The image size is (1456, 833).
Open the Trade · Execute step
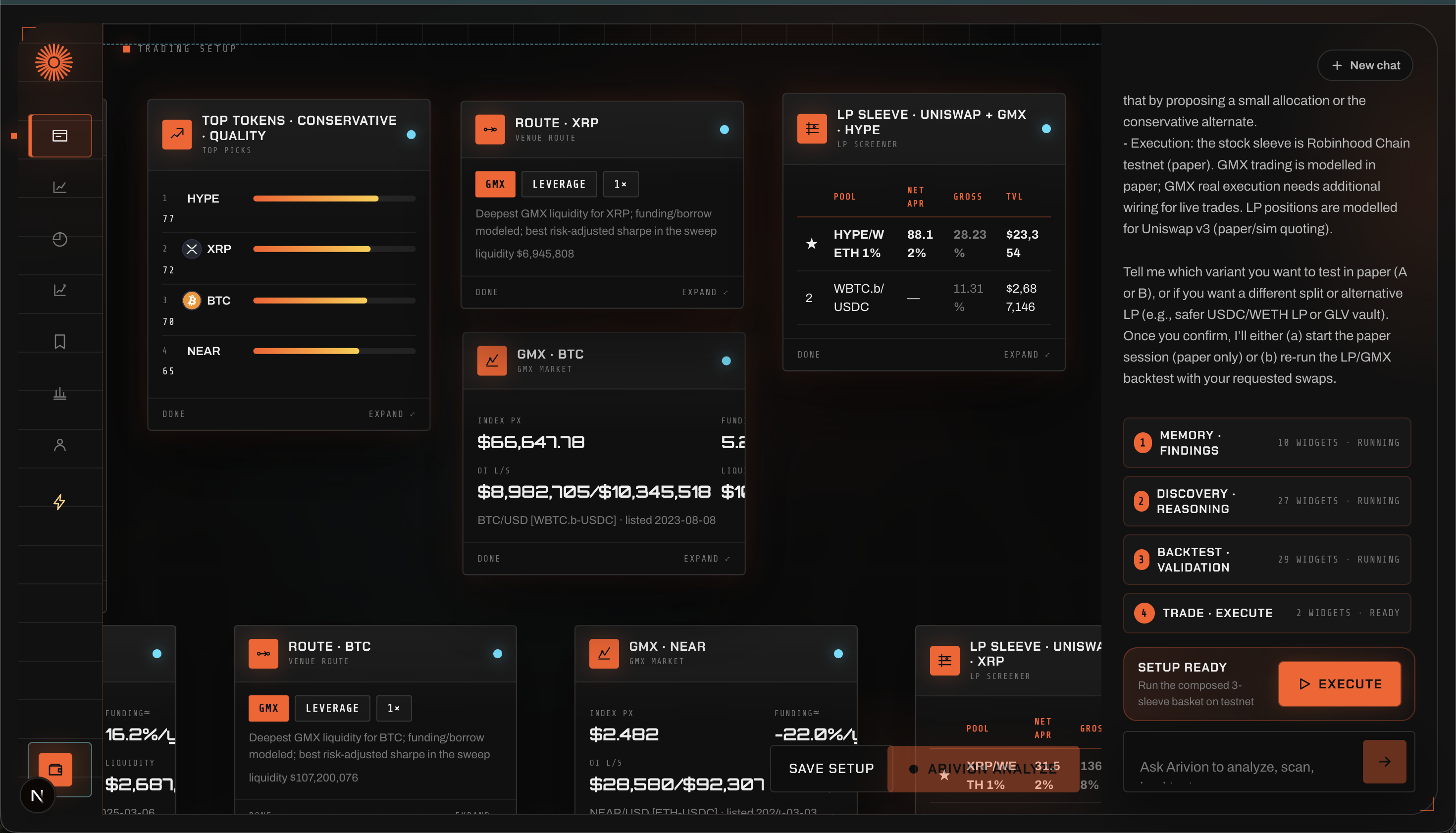coord(1267,613)
